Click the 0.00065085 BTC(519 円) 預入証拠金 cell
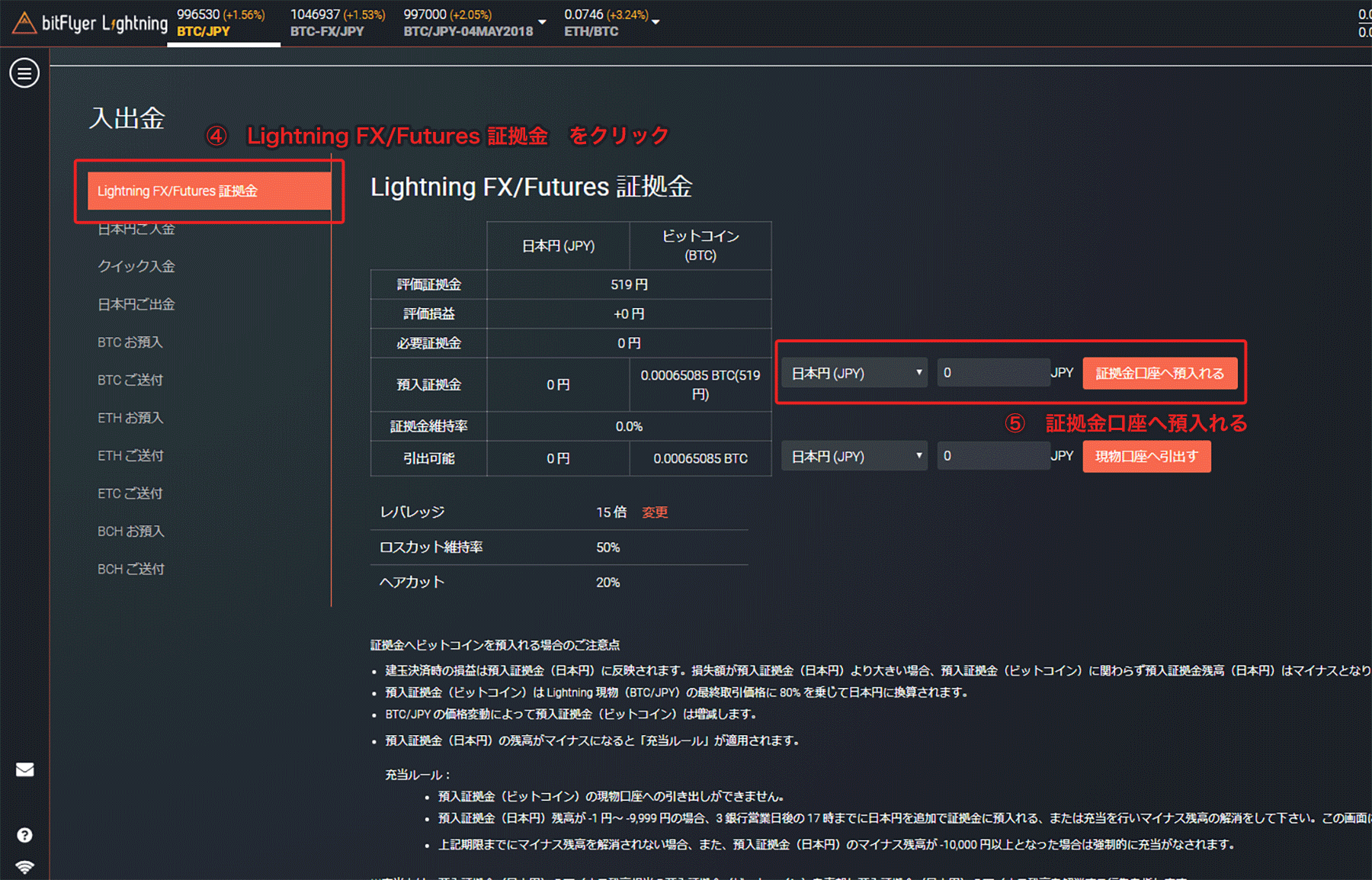1372x880 pixels. tap(700, 384)
